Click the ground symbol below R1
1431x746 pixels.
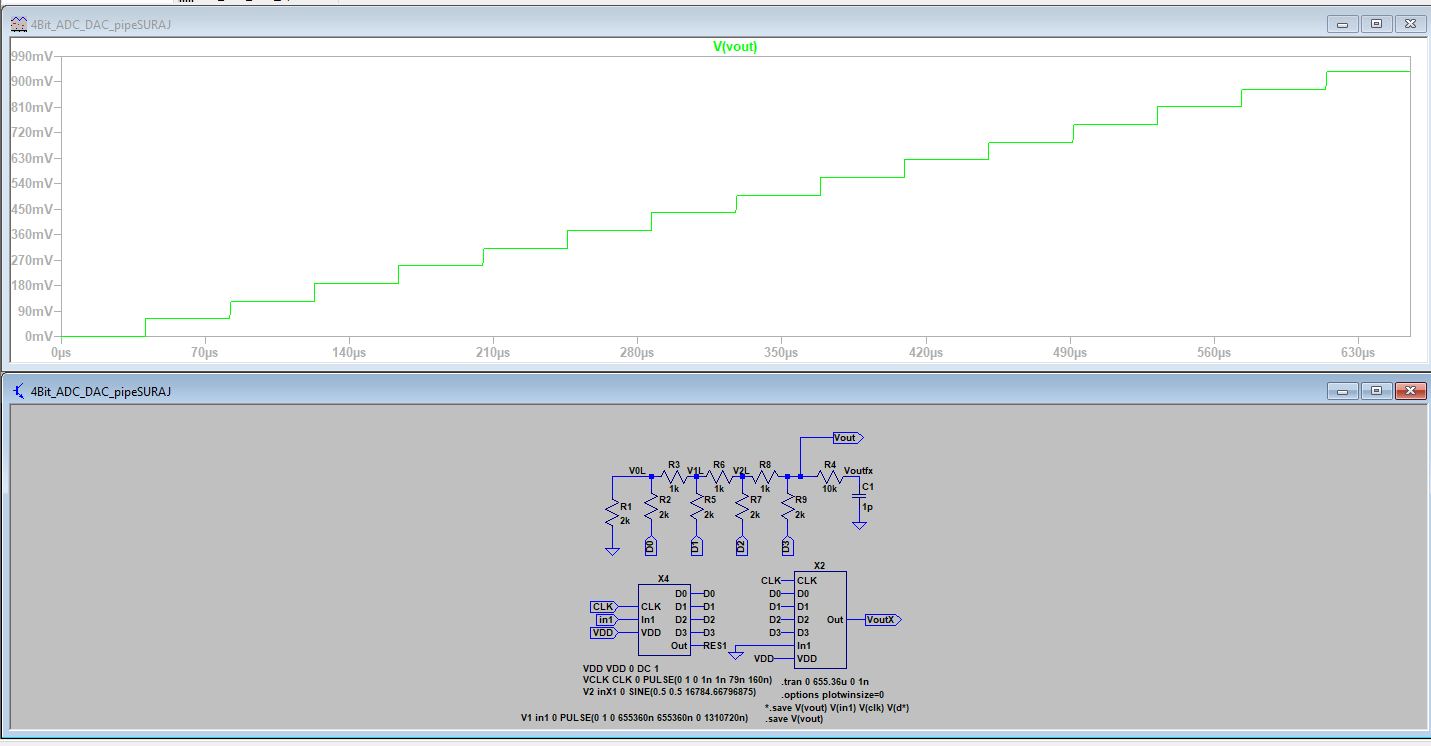pos(612,549)
